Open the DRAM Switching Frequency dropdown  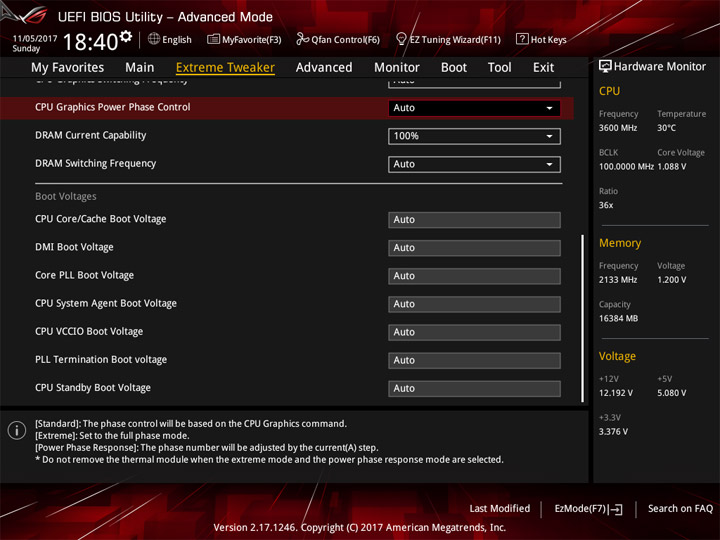click(474, 164)
